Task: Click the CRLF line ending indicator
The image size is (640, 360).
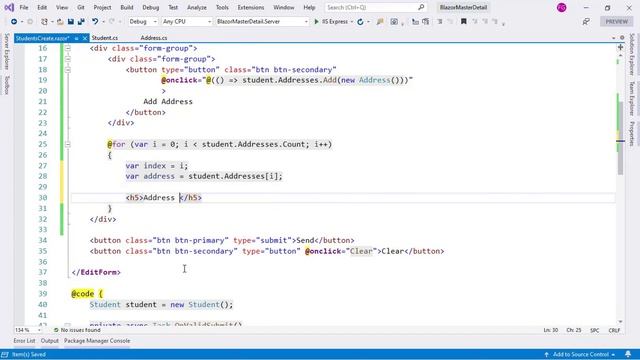Action: point(614,330)
